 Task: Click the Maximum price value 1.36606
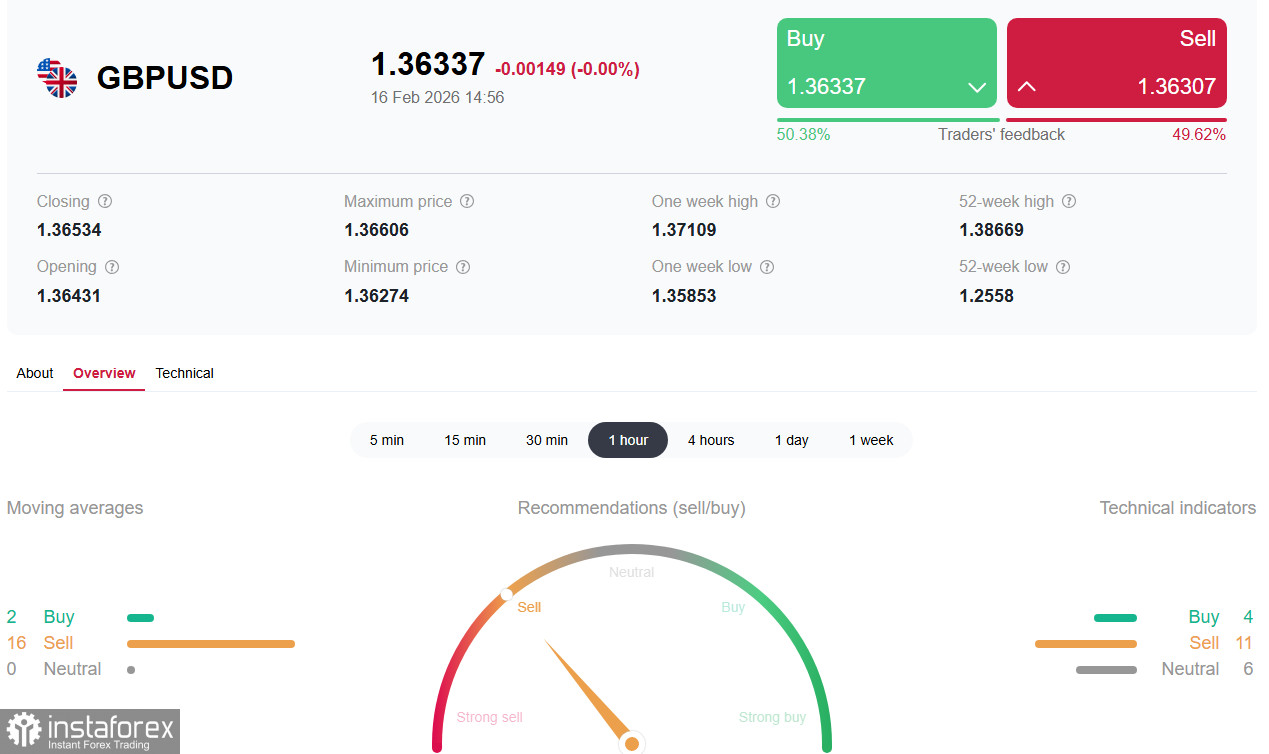click(x=376, y=230)
